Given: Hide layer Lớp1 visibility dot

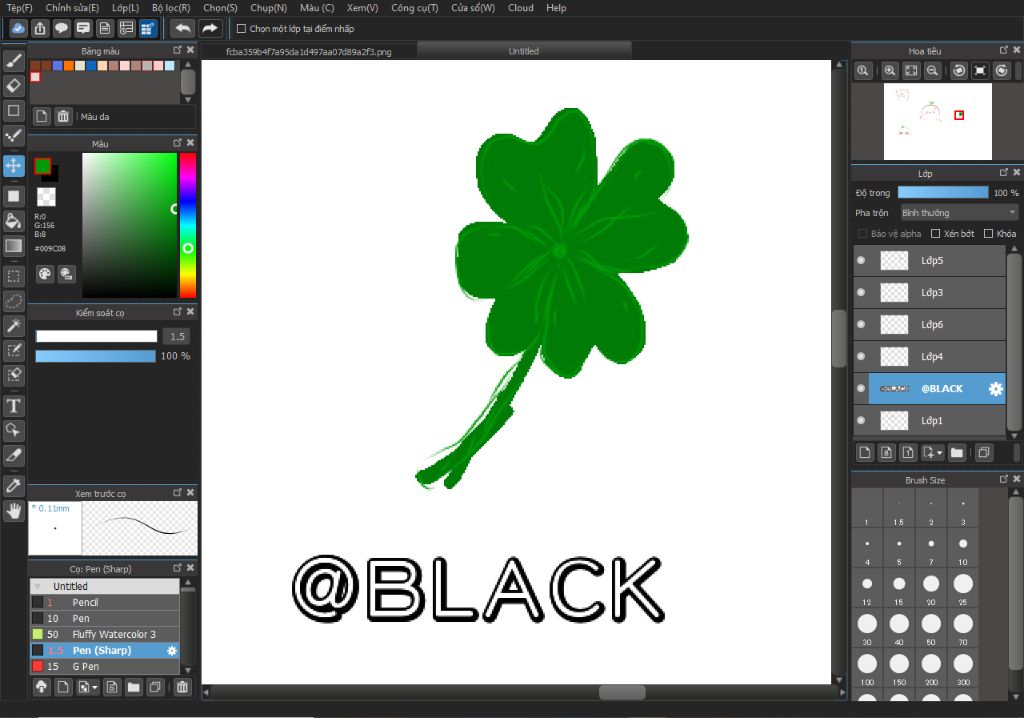Looking at the screenshot, I should point(861,420).
